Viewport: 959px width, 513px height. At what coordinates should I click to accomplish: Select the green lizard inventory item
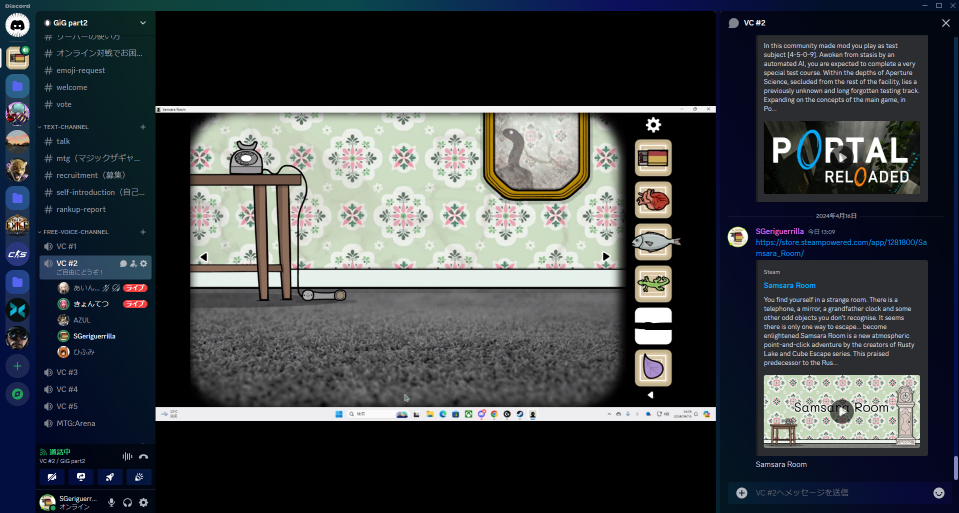(x=653, y=284)
